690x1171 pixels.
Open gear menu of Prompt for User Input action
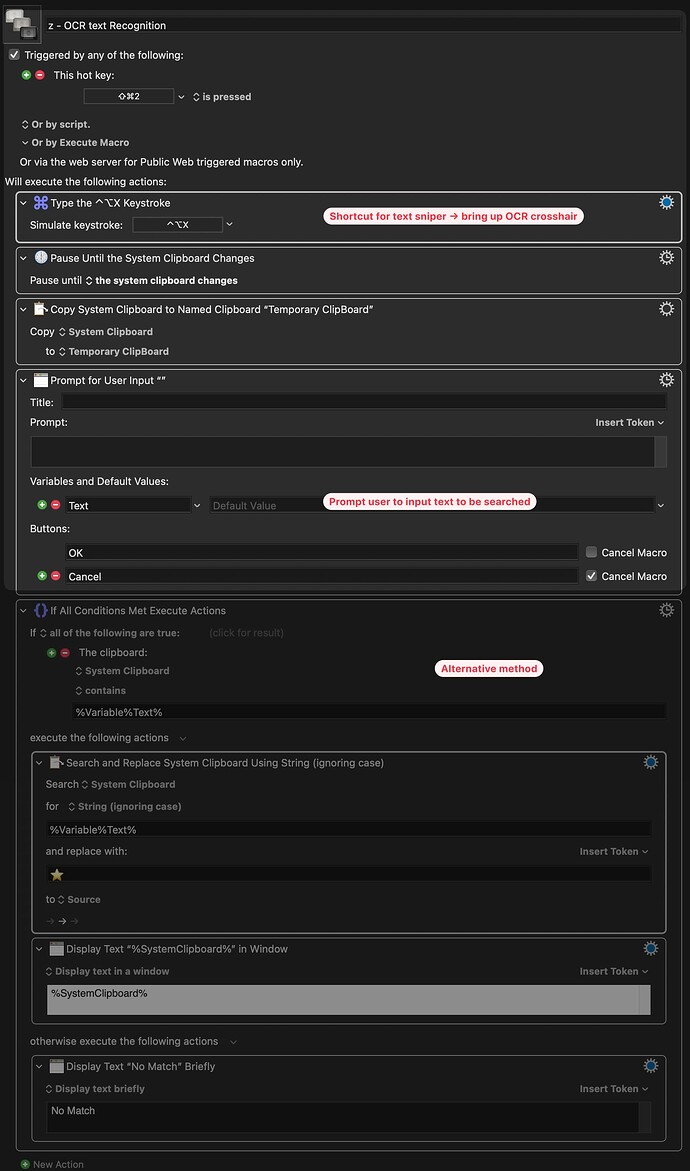tap(667, 380)
